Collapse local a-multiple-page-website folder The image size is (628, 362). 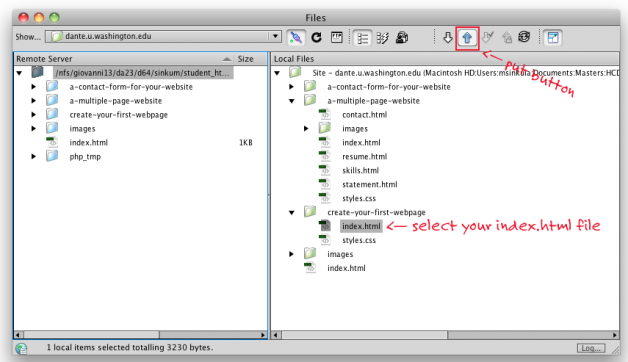292,101
